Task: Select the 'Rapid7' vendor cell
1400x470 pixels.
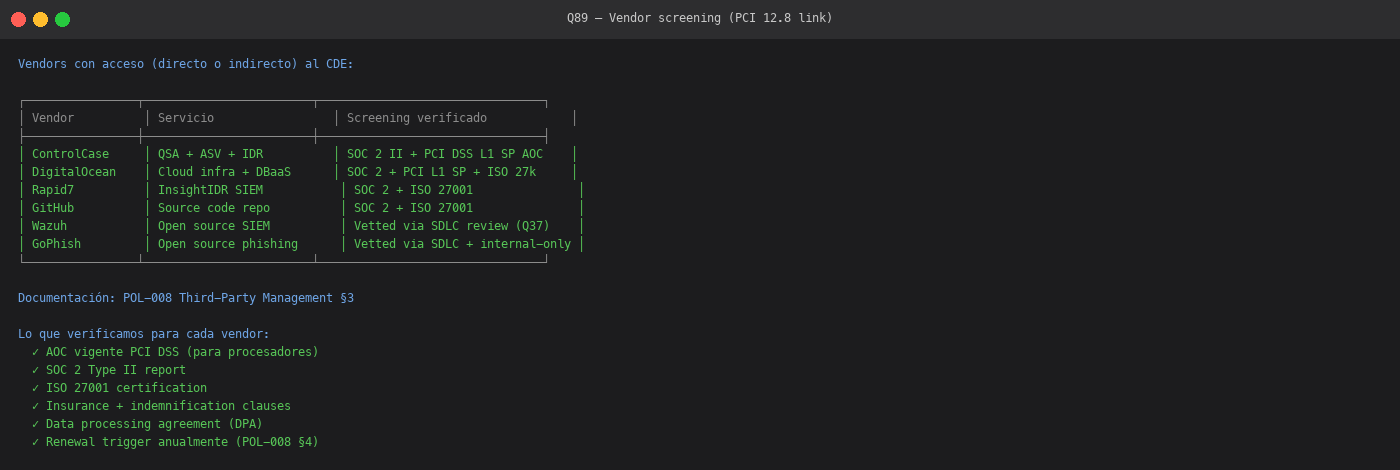Action: click(x=53, y=190)
